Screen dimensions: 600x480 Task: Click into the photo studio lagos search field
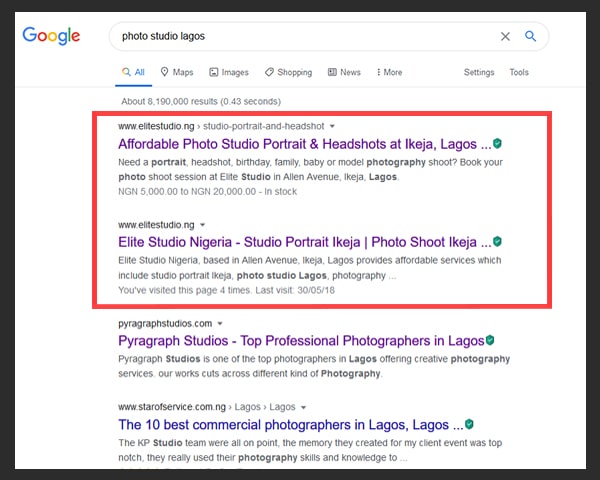tap(302, 36)
